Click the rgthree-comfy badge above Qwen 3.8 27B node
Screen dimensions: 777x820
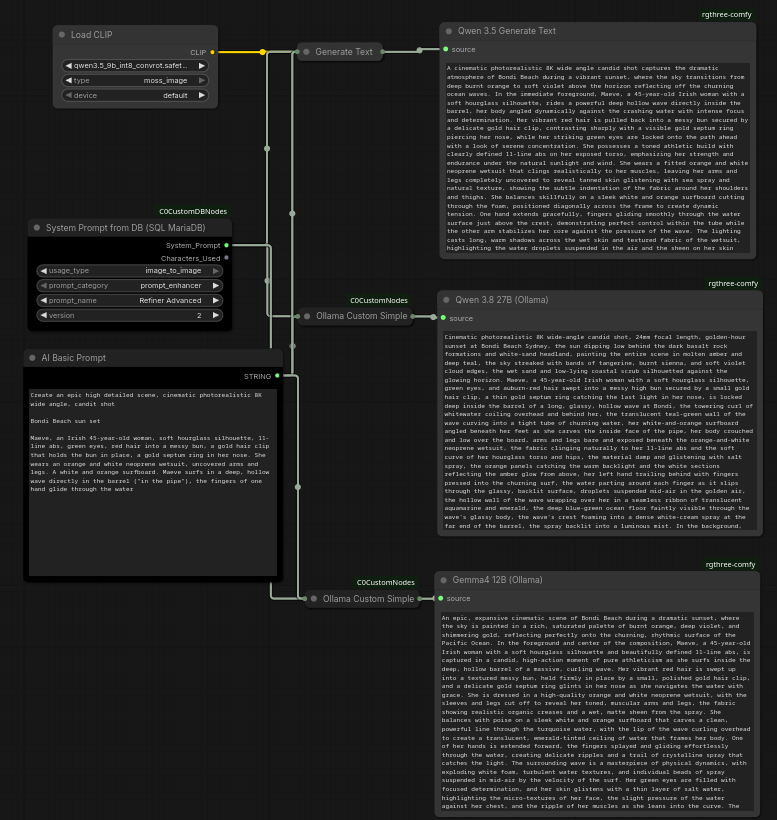click(733, 283)
